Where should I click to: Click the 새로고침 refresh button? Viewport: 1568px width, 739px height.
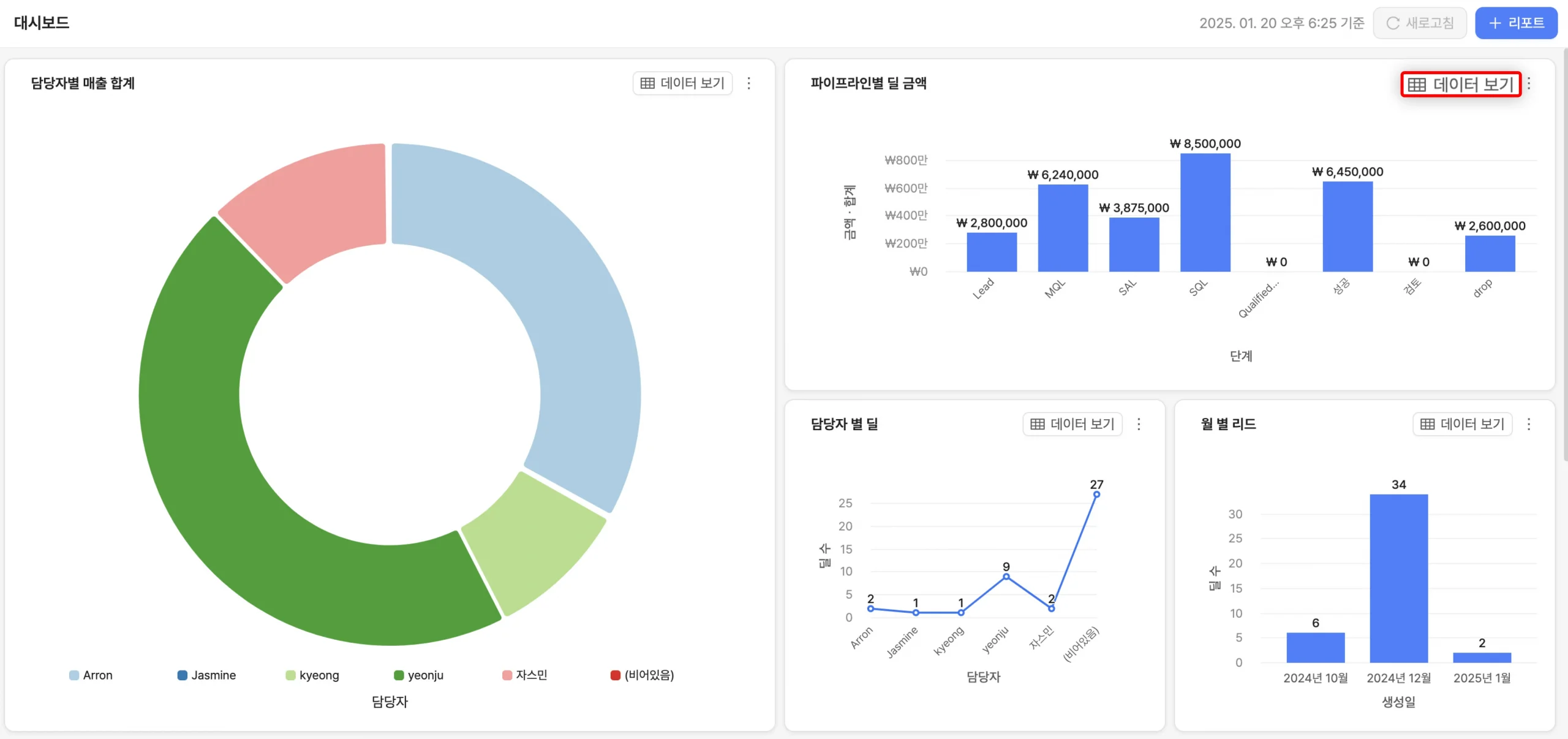coord(1419,23)
